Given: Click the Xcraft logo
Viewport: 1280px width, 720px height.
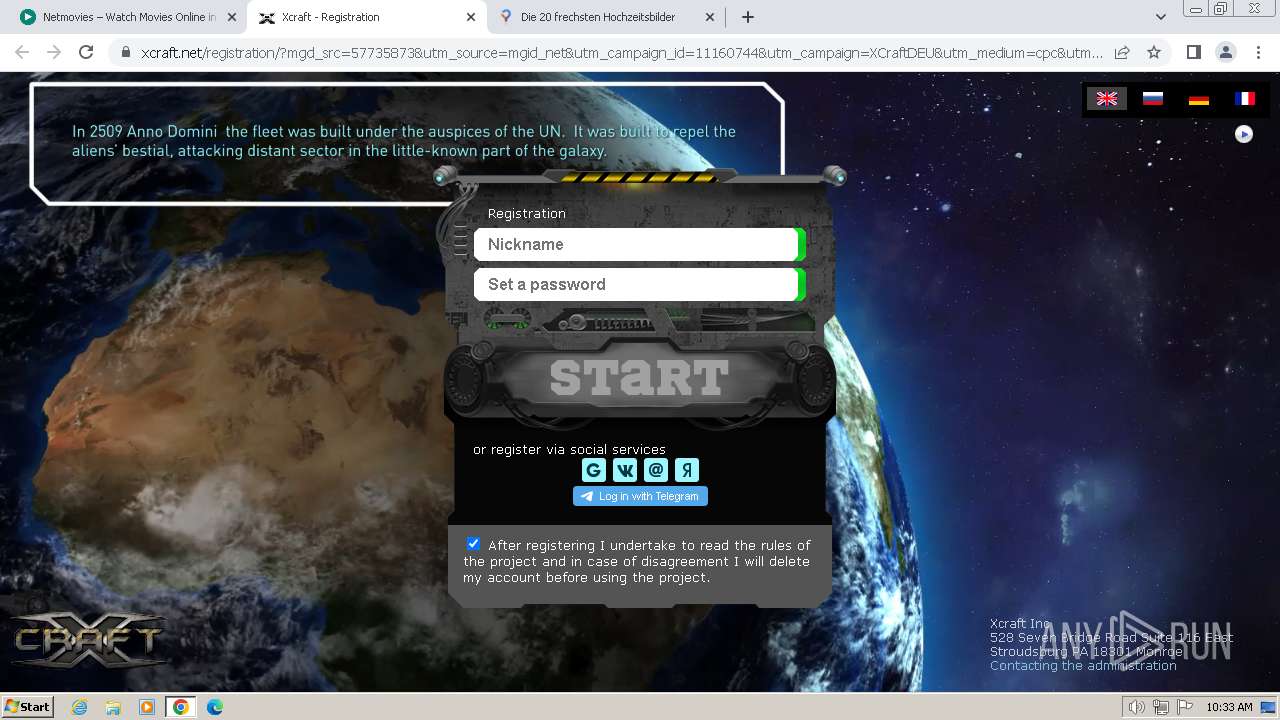Looking at the screenshot, I should click(88, 640).
